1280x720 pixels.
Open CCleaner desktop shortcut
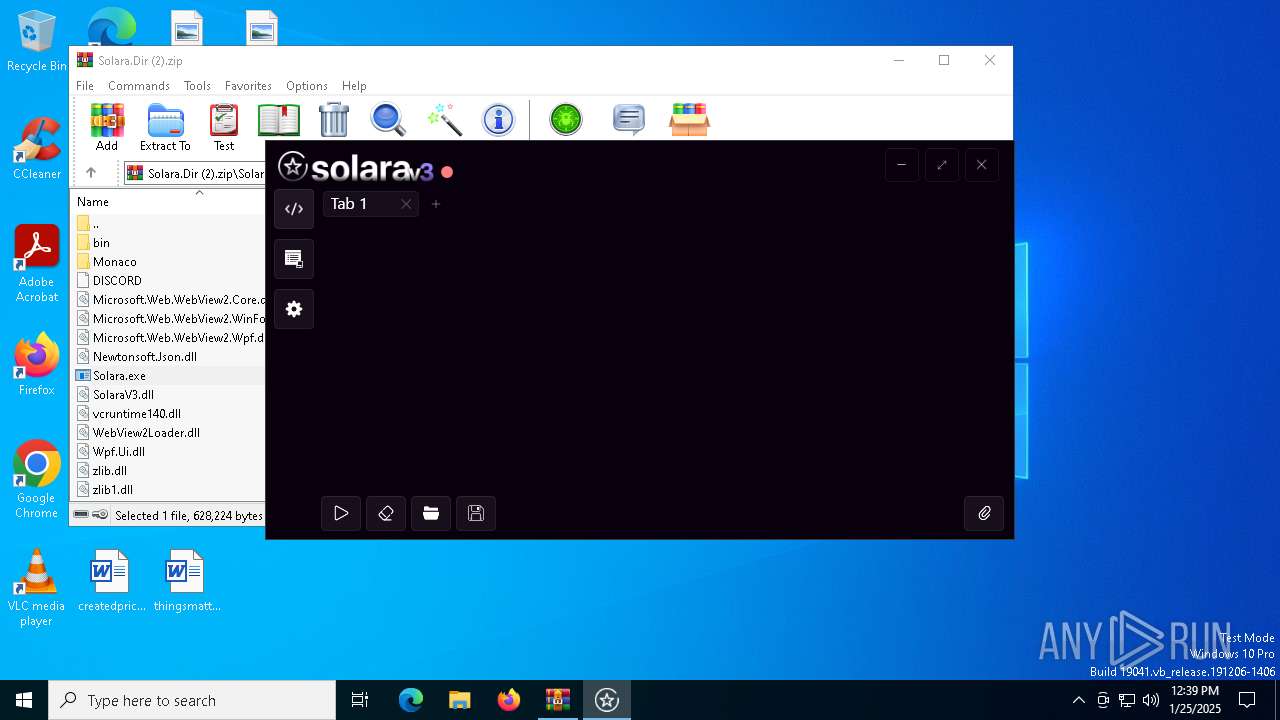[37, 148]
